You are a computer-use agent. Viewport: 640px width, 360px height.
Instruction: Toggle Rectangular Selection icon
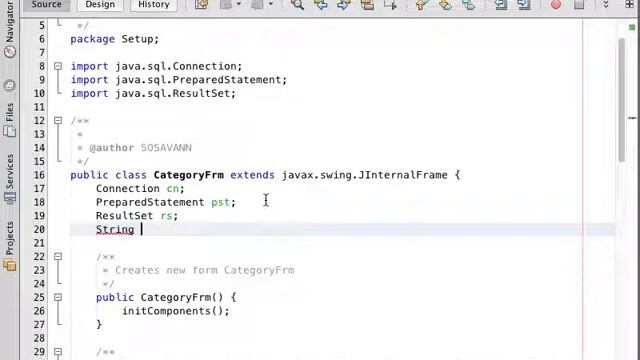point(390,5)
